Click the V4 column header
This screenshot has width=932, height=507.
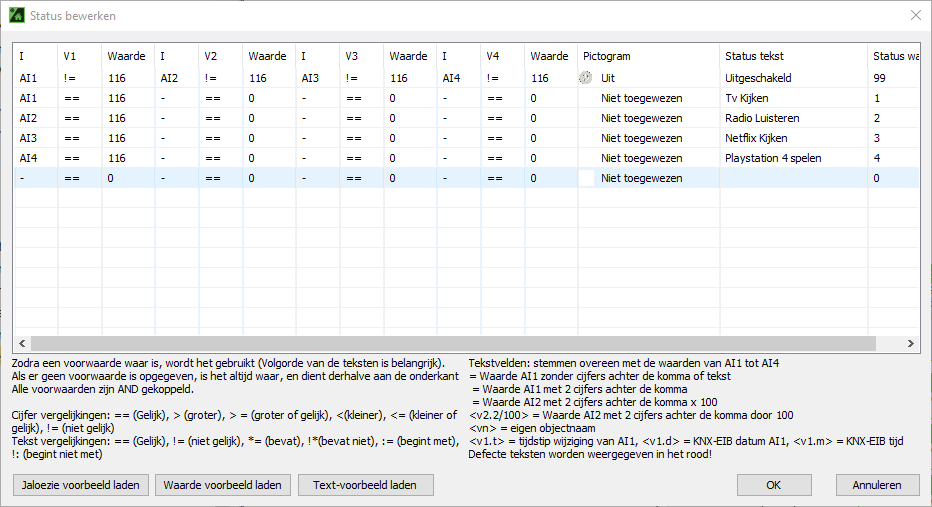(x=502, y=56)
